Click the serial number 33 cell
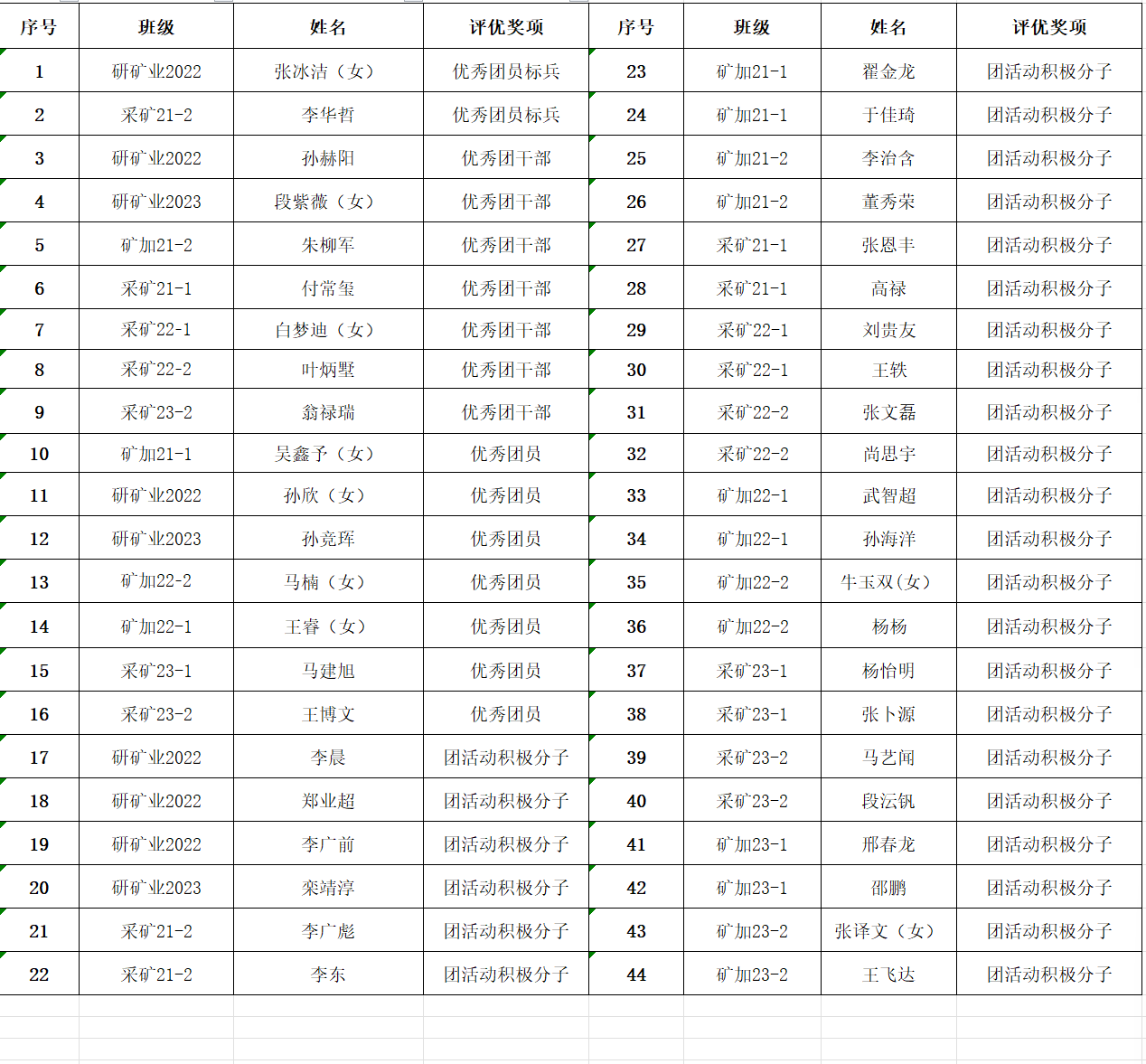The width and height of the screenshot is (1146, 1064). click(636, 495)
